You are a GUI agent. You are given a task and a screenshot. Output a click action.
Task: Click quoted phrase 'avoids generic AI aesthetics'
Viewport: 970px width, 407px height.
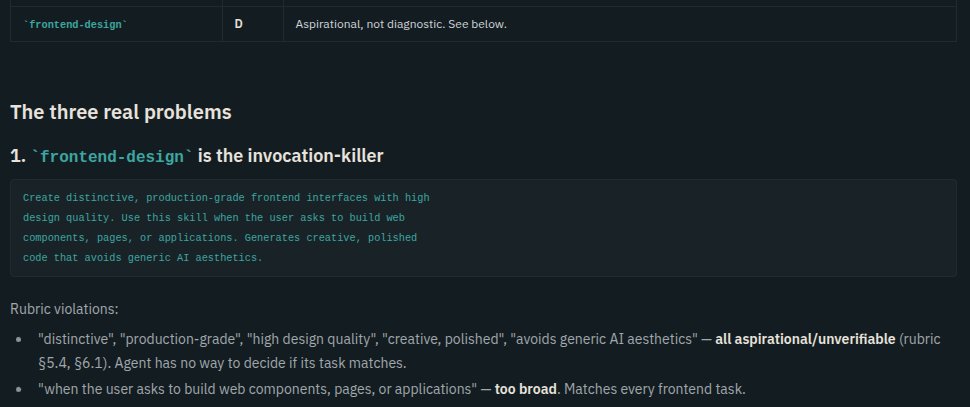point(603,340)
